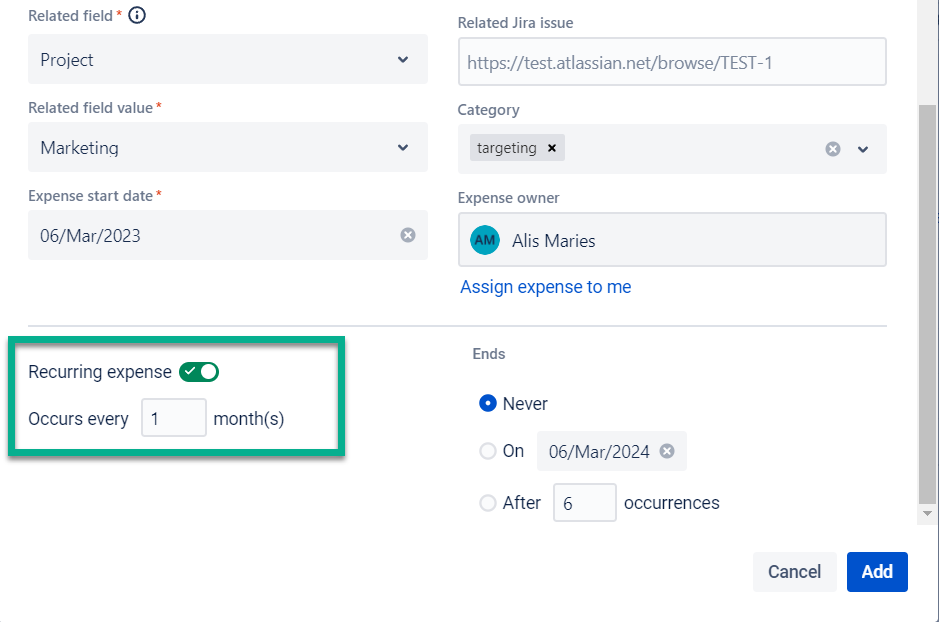The width and height of the screenshot is (939, 622).
Task: Click the occurrences number field
Action: pos(584,503)
